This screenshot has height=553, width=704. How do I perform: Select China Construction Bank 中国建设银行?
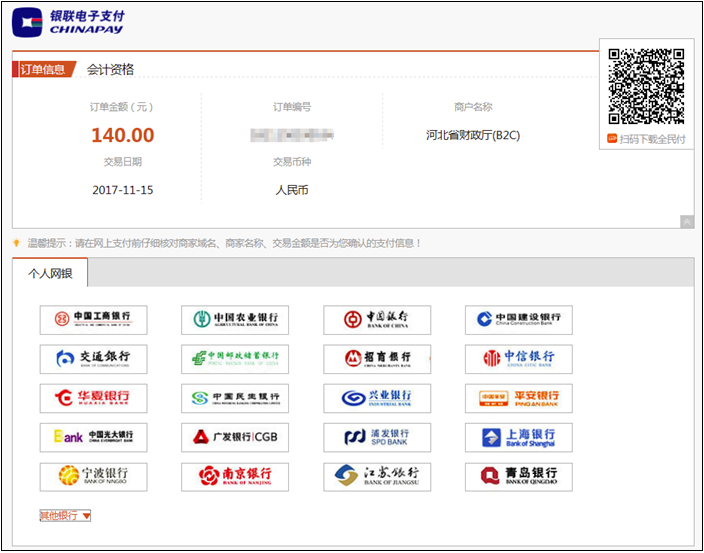coord(518,320)
